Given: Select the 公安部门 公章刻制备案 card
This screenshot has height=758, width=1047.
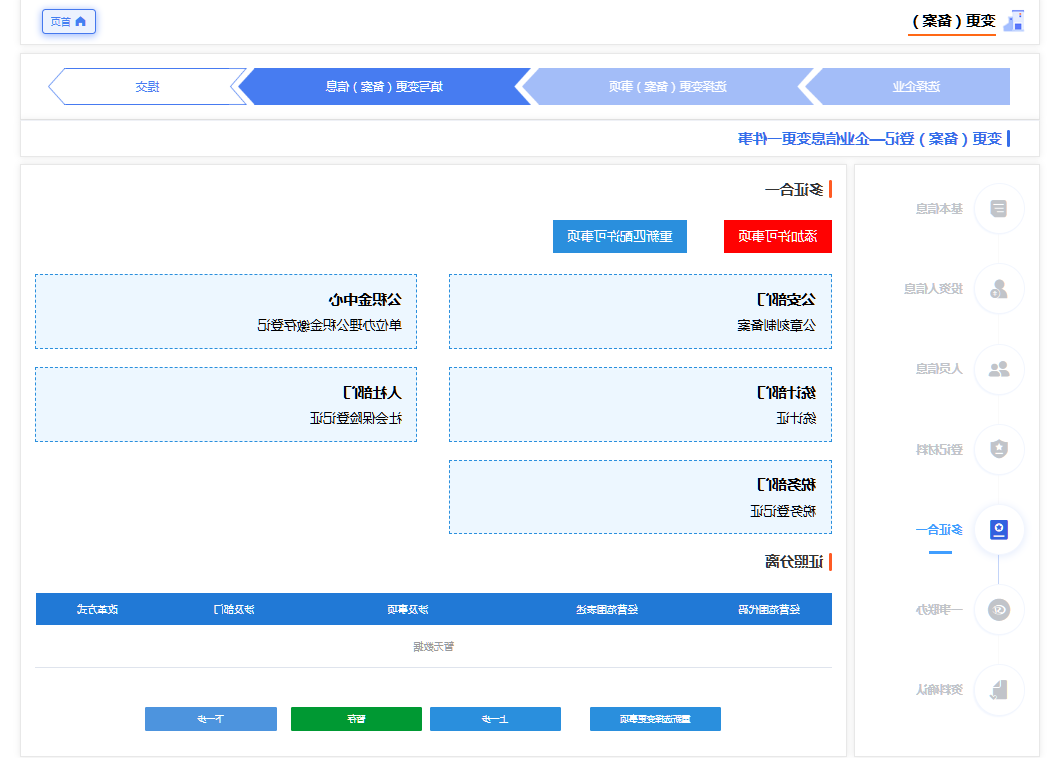Looking at the screenshot, I should coord(640,311).
